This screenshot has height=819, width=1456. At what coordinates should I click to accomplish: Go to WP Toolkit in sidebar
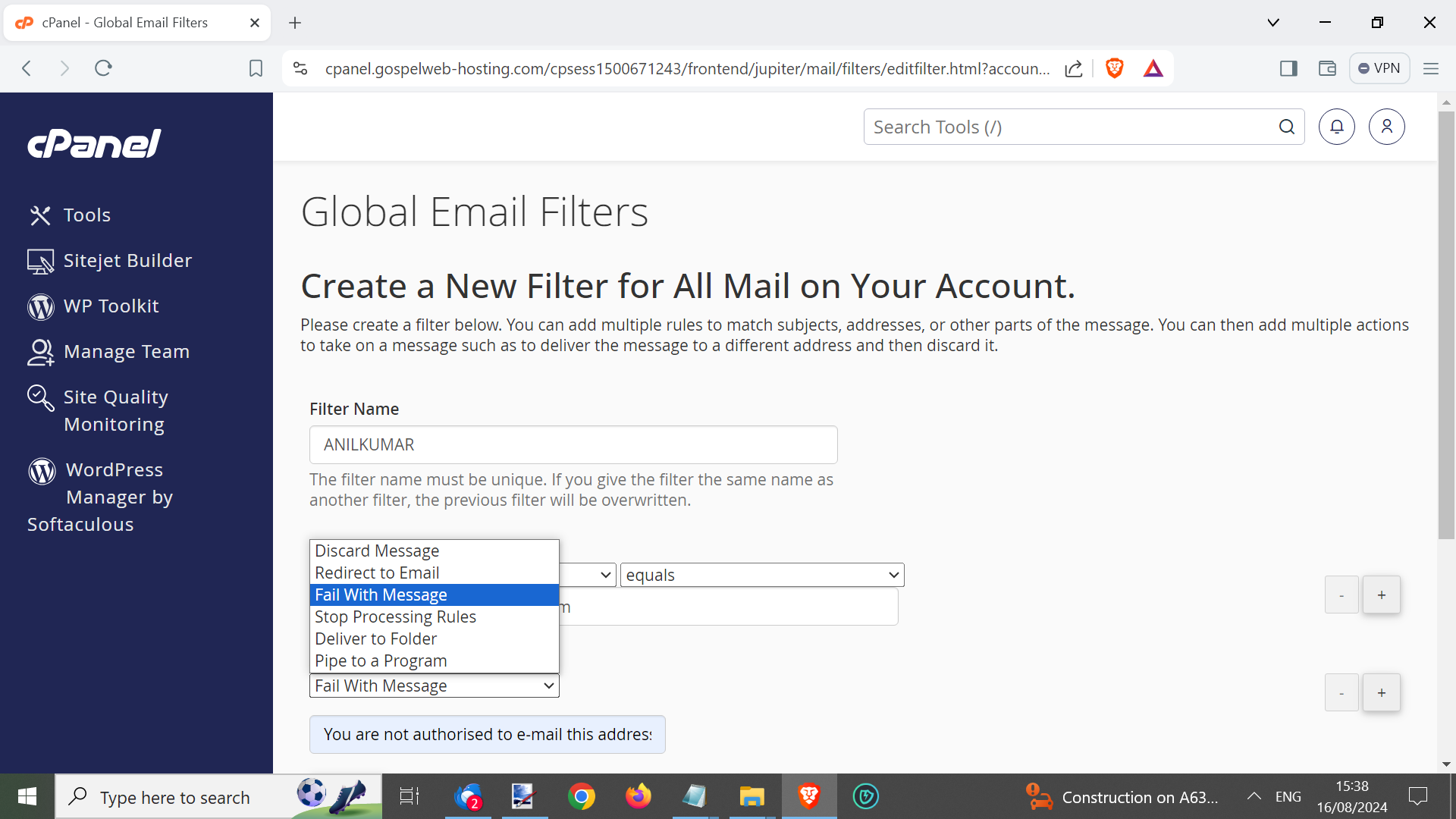[111, 306]
